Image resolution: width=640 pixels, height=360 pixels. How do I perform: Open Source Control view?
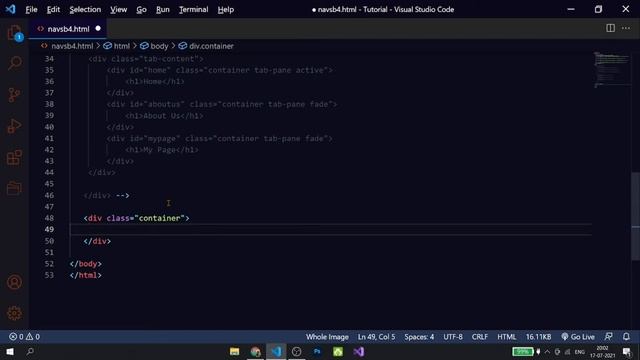(x=14, y=95)
